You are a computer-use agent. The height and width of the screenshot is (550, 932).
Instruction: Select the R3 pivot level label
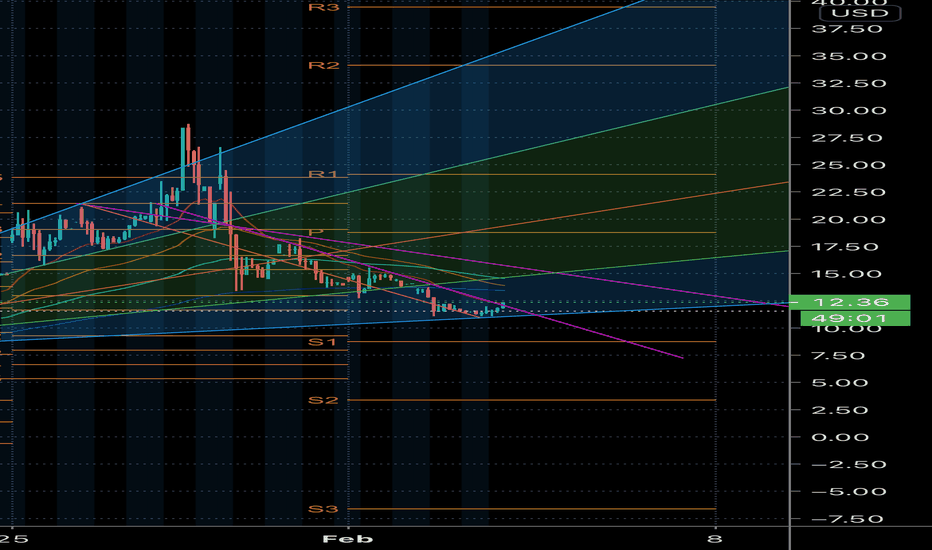[323, 7]
